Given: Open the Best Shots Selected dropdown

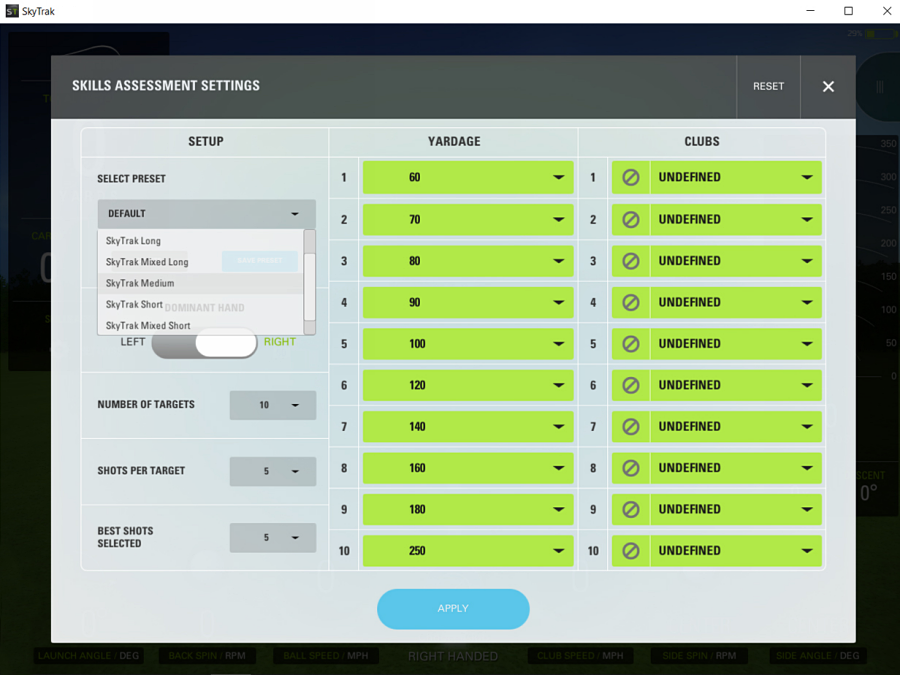Looking at the screenshot, I should 273,538.
